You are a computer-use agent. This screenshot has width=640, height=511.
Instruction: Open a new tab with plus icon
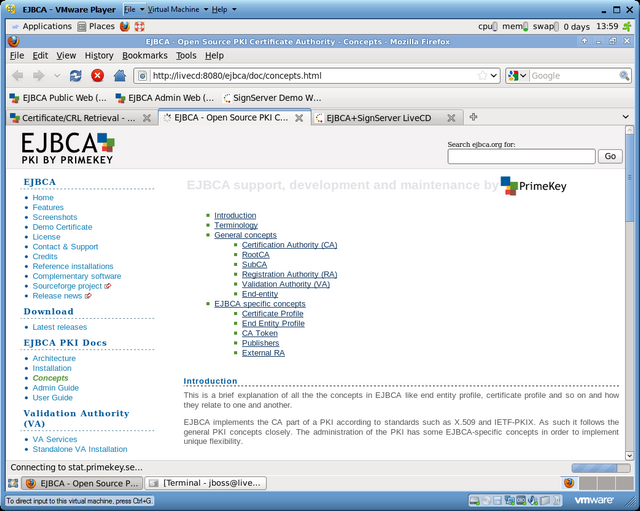click(473, 117)
